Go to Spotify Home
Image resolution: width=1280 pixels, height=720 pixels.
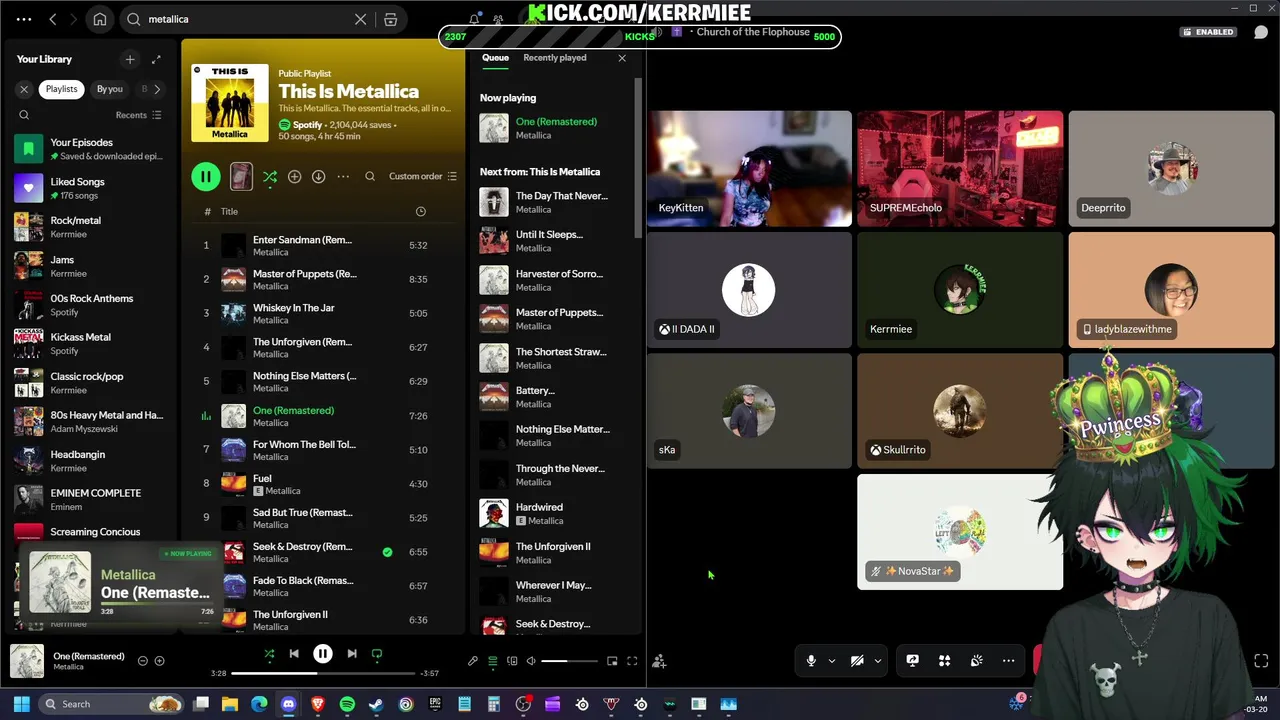(x=100, y=19)
